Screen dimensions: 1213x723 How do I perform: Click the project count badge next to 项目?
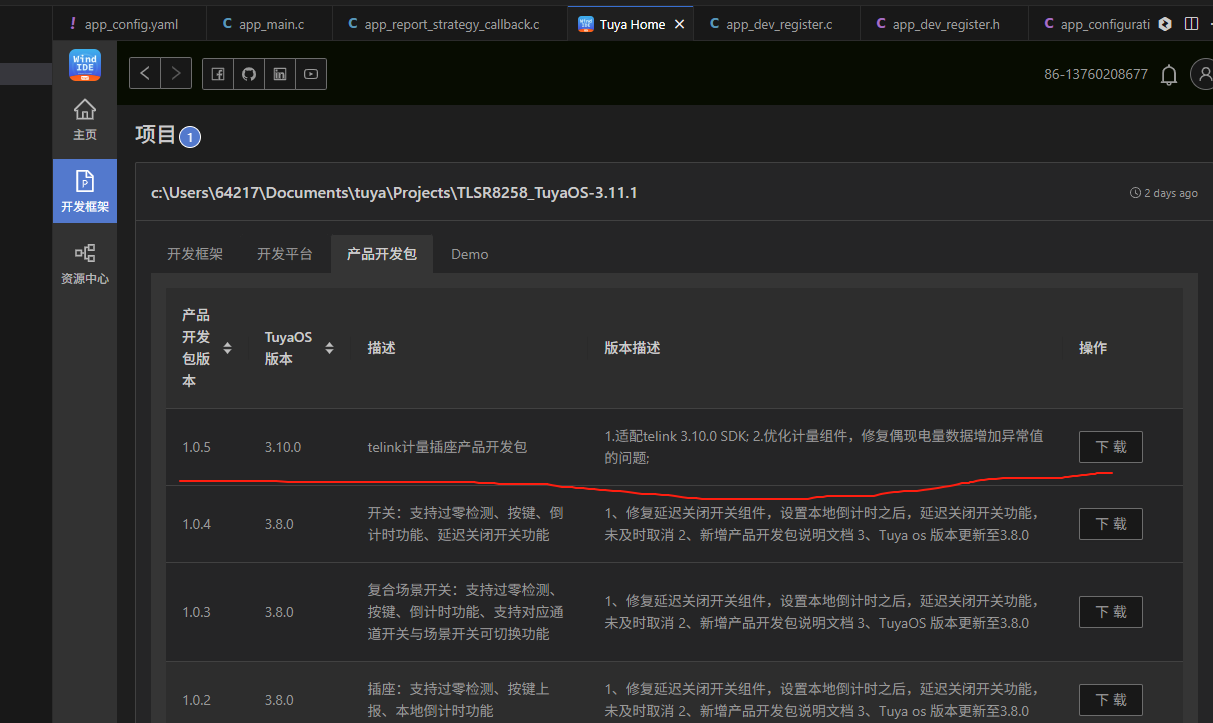190,137
